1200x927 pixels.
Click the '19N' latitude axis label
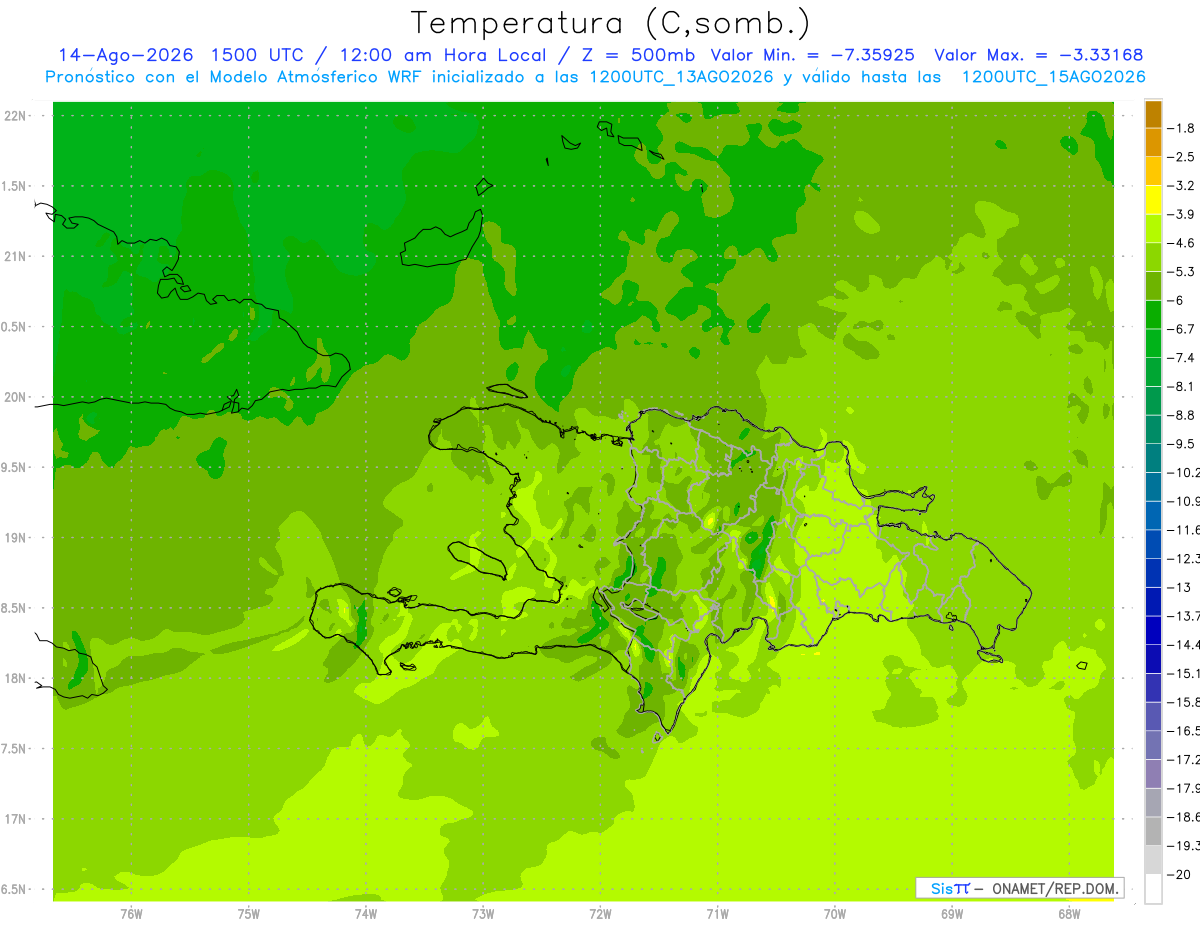pos(14,538)
